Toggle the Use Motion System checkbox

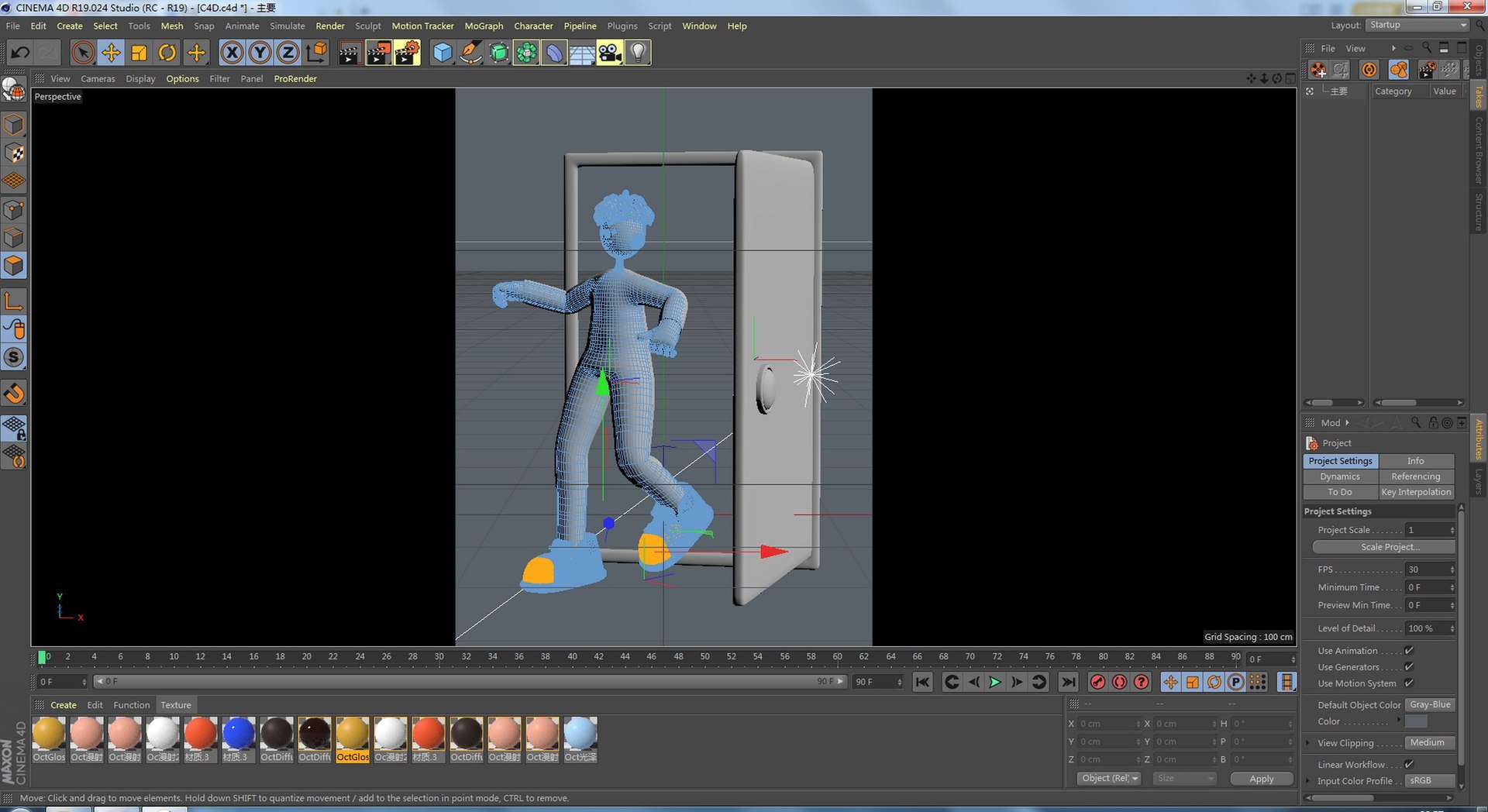[x=1409, y=683]
